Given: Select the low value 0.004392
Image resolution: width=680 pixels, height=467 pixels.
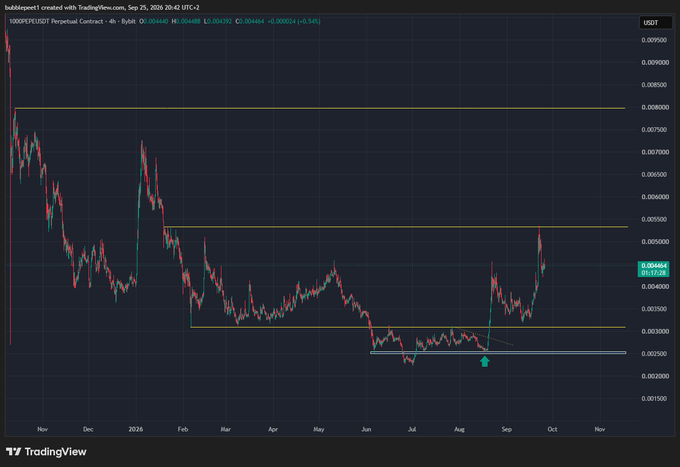Looking at the screenshot, I should [219, 21].
